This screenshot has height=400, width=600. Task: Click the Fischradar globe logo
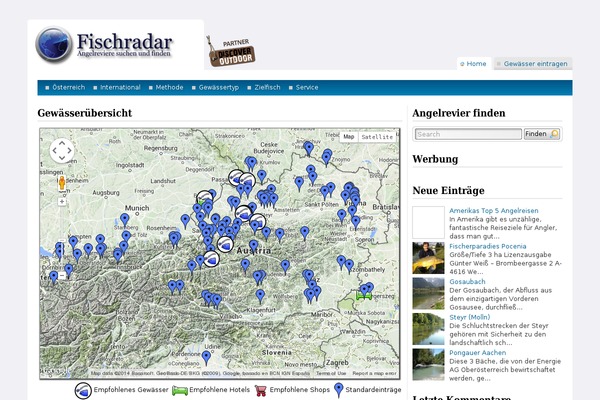(x=54, y=44)
